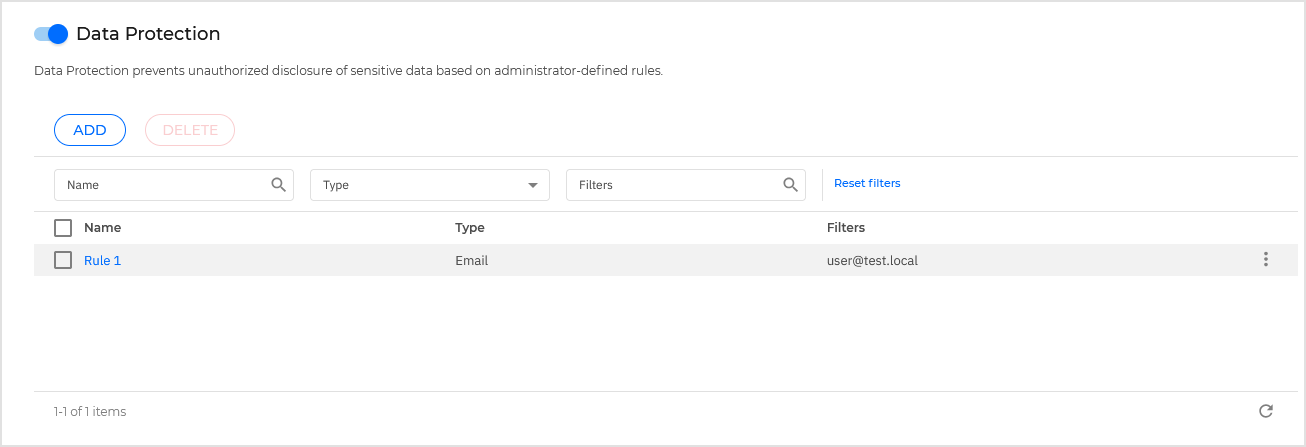Click the magnifier icon in Name field
Screen dimensions: 1306x447
(279, 185)
